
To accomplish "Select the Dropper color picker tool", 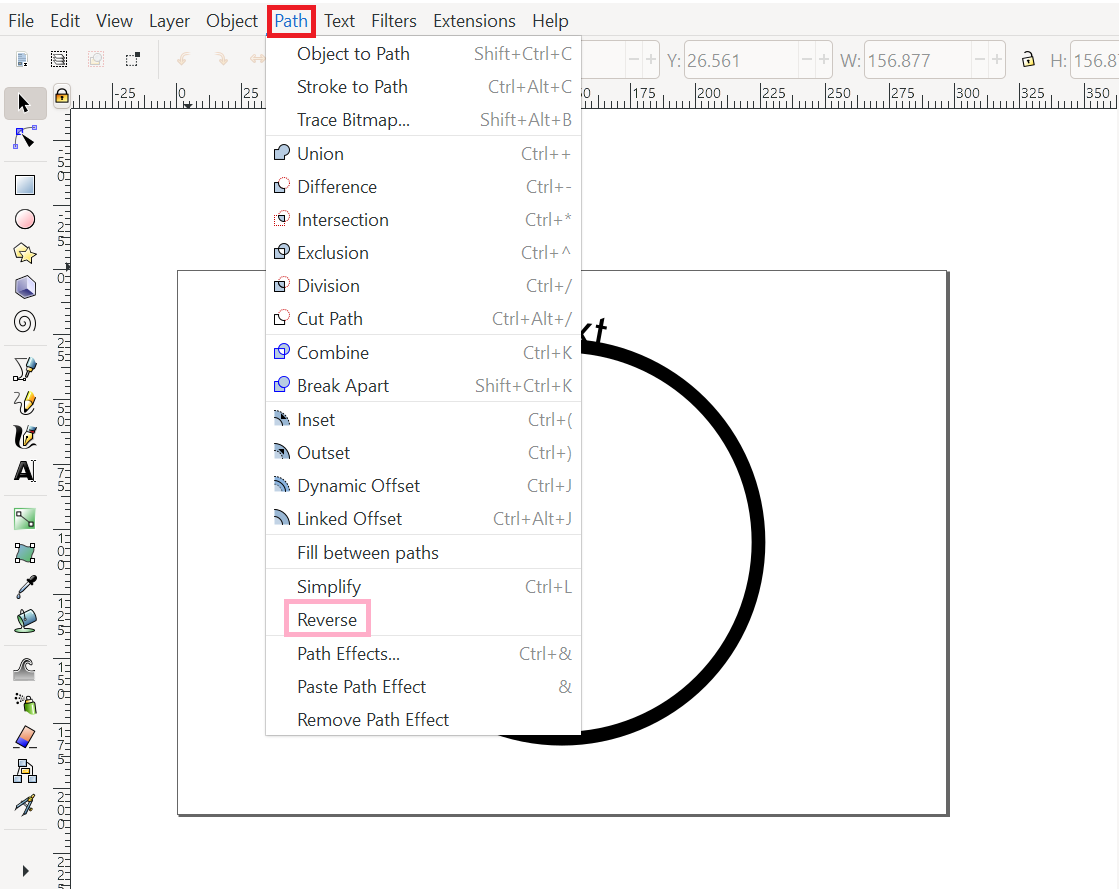I will click(24, 587).
